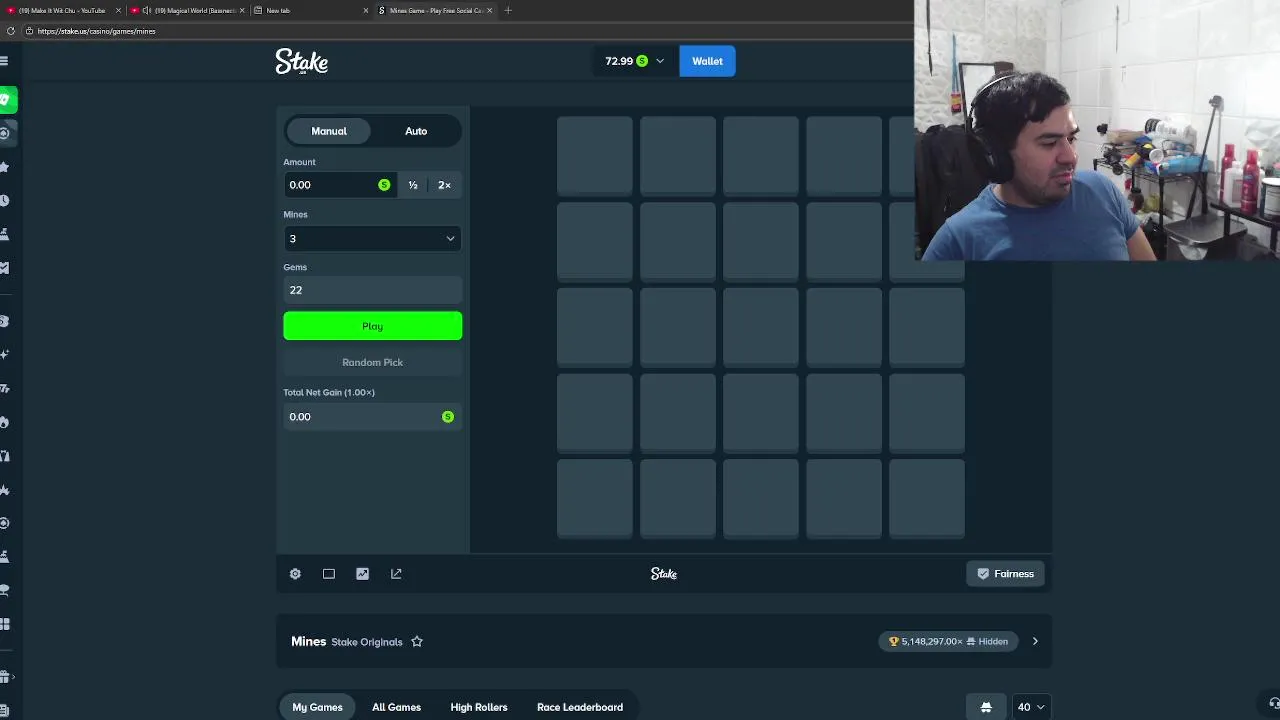Screen dimensions: 1280x720
Task: Click the green highlighted sidebar icon
Action: tap(8, 99)
